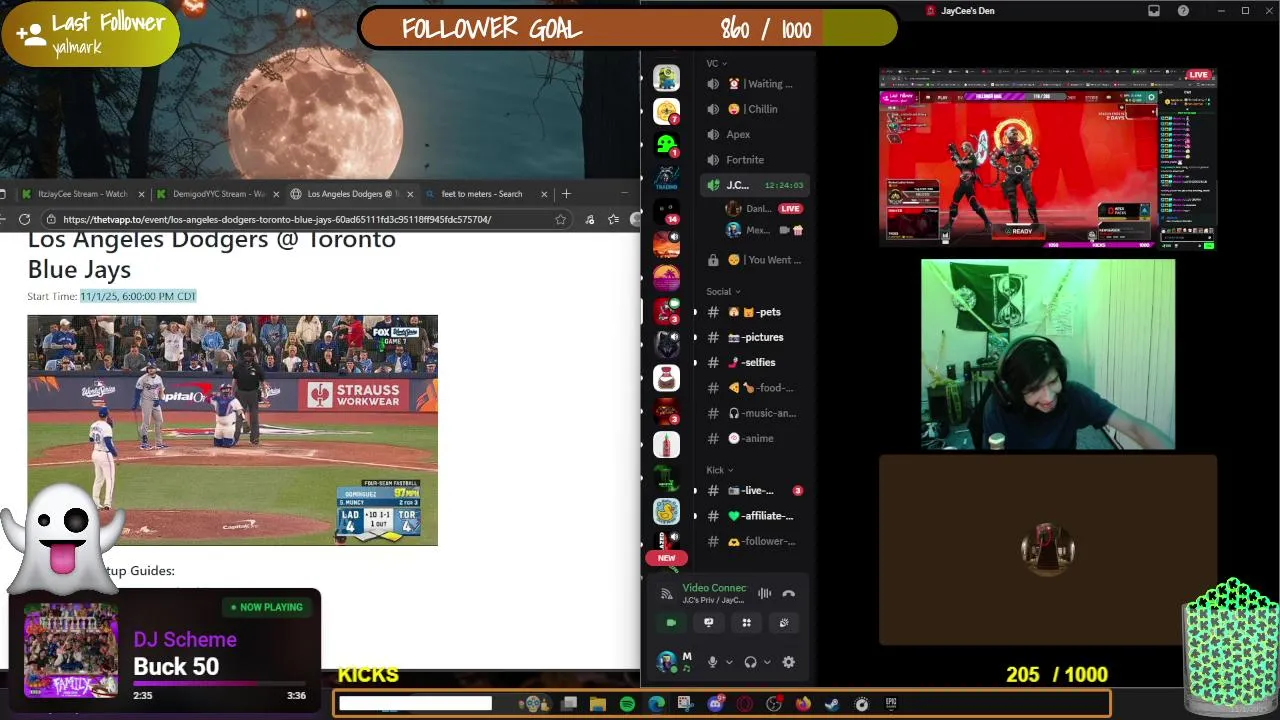Close the 'feet to meters - Search' tab

click(x=544, y=194)
